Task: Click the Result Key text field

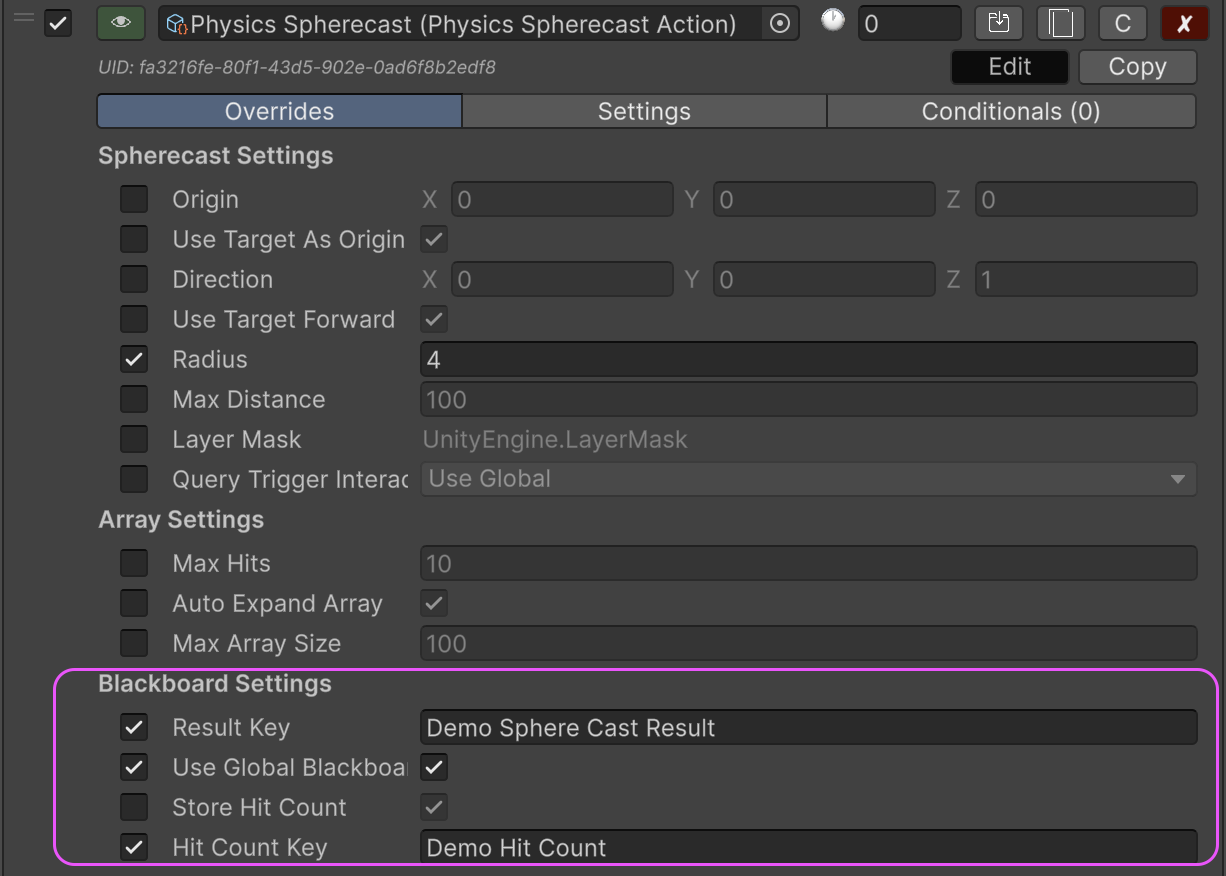Action: [808, 727]
